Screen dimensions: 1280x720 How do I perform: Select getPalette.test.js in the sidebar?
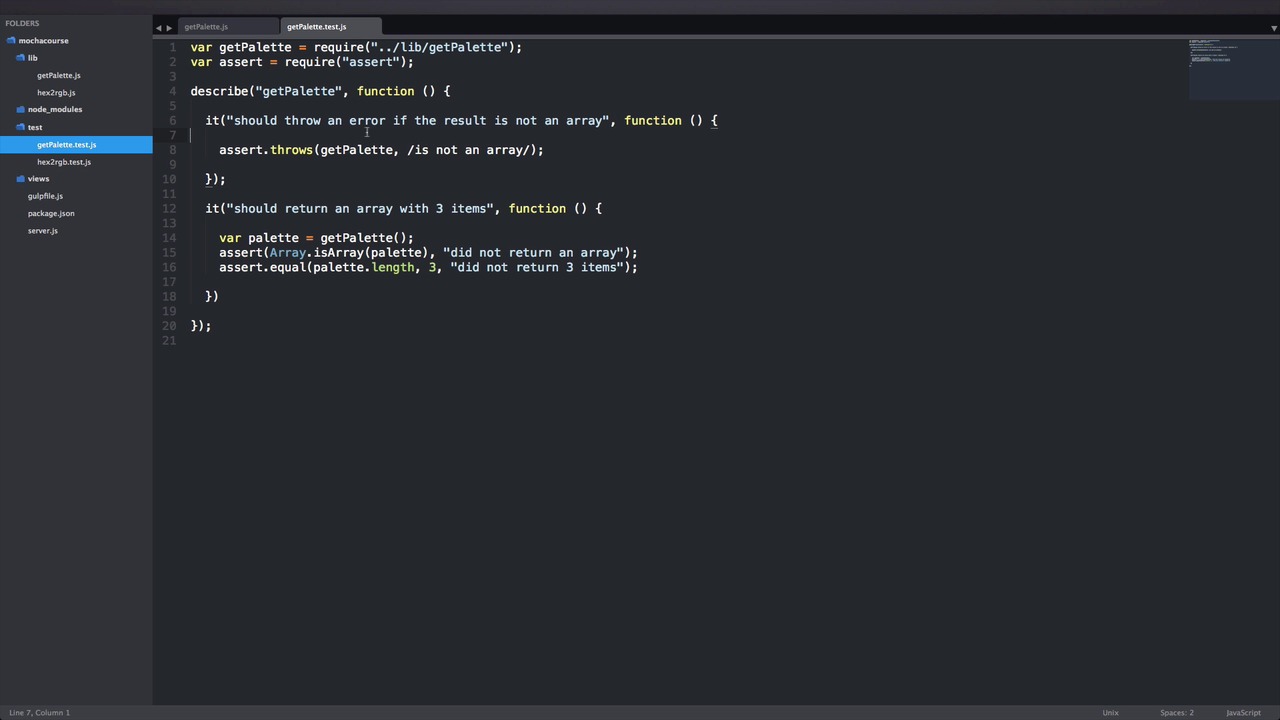tap(76, 145)
